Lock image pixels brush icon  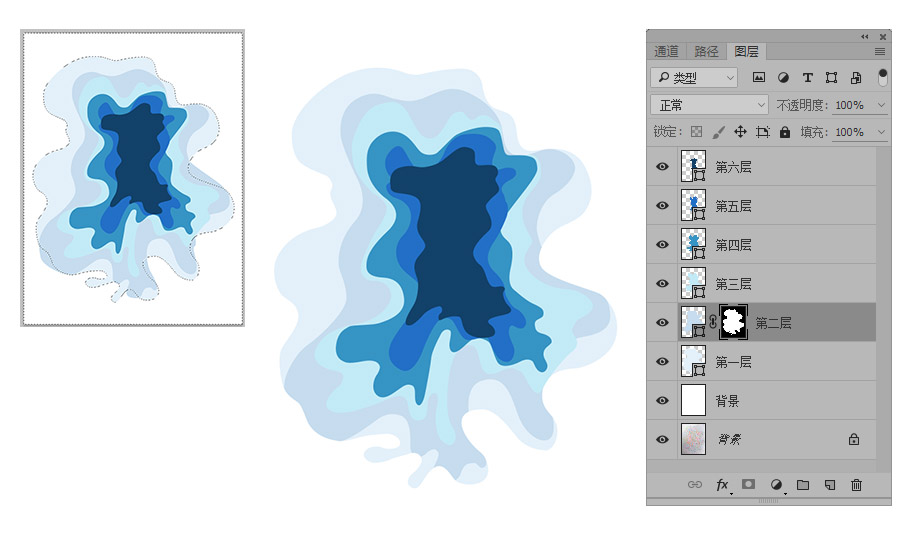[719, 132]
